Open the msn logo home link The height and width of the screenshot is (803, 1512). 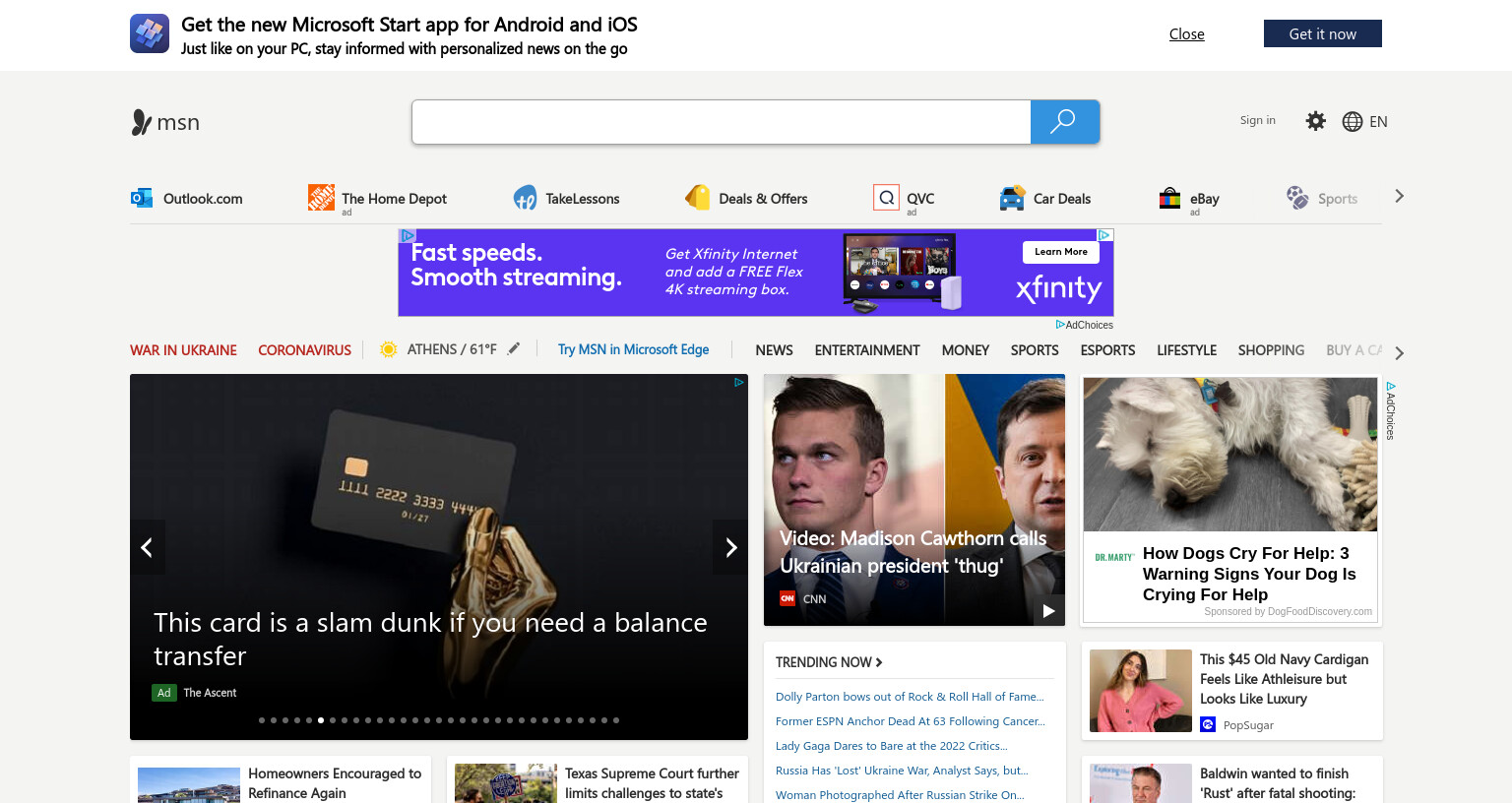pos(165,122)
